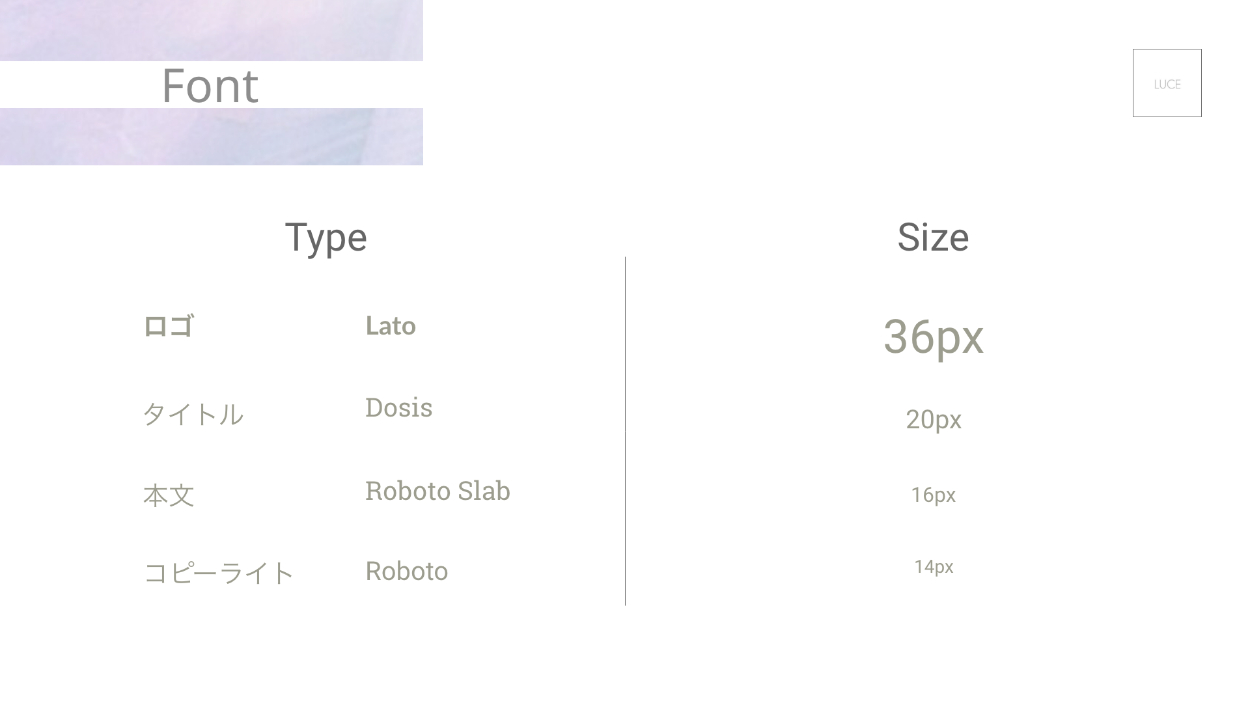This screenshot has width=1250, height=703.
Task: Click the Roboto font name
Action: click(x=406, y=571)
